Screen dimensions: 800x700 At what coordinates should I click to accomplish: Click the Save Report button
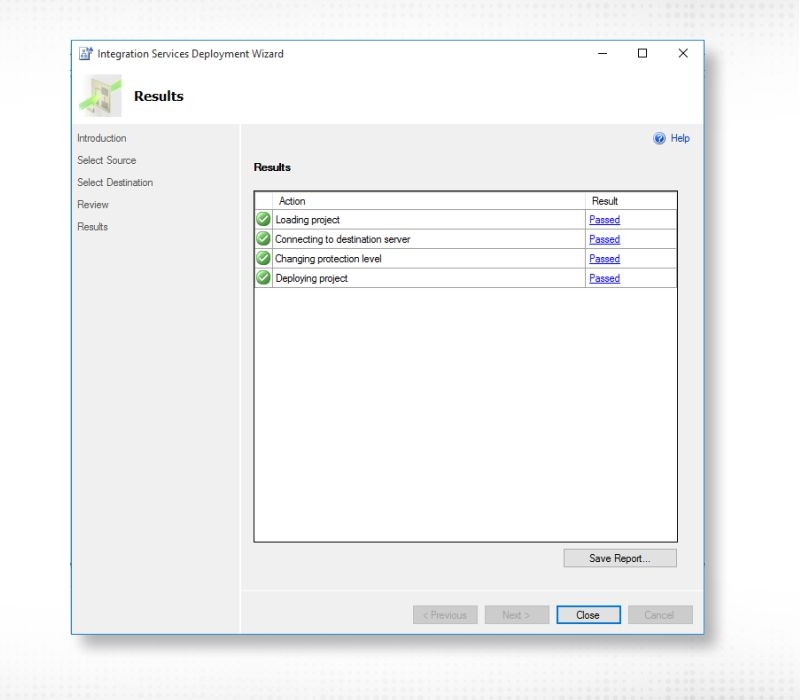point(619,558)
